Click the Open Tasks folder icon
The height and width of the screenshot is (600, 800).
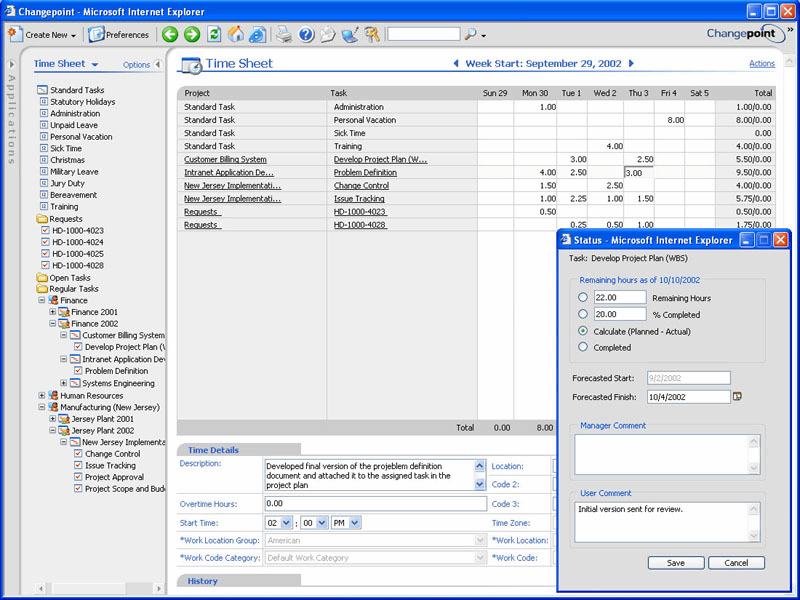click(42, 278)
